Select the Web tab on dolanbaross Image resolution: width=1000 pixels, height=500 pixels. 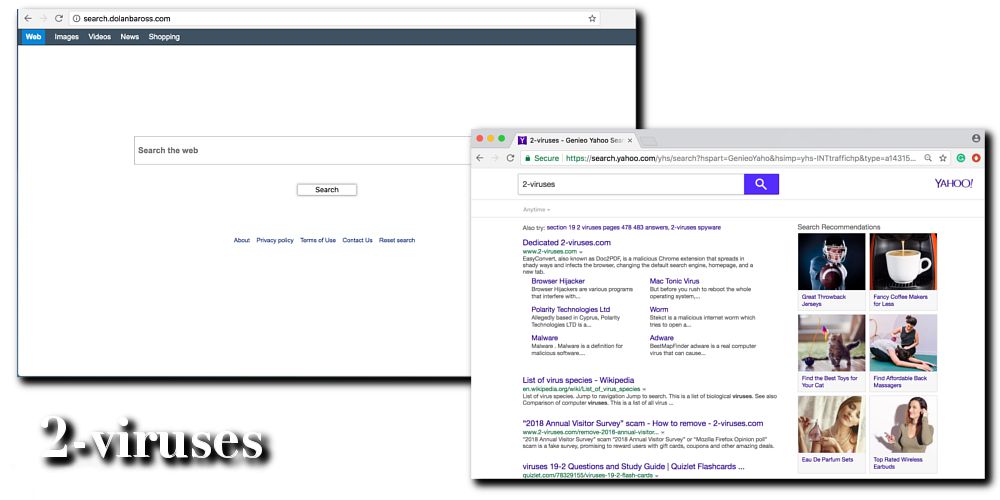coord(33,37)
